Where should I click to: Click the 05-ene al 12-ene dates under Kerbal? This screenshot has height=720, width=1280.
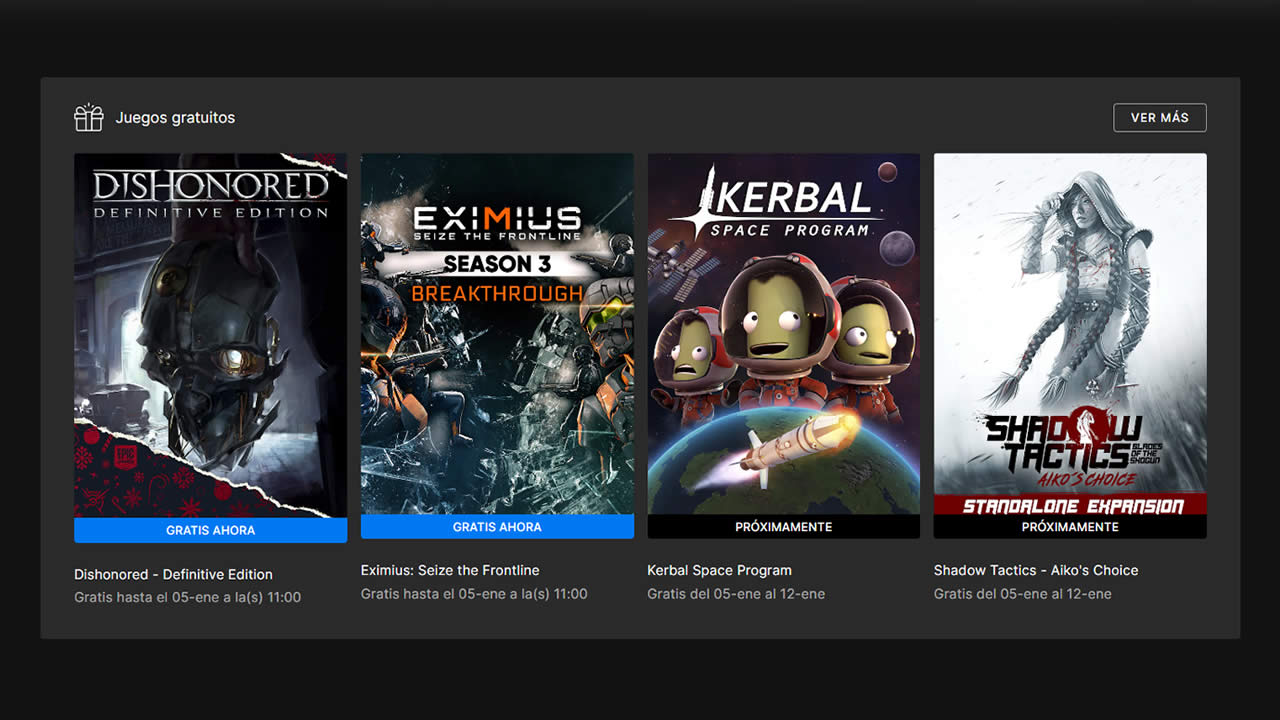click(736, 594)
